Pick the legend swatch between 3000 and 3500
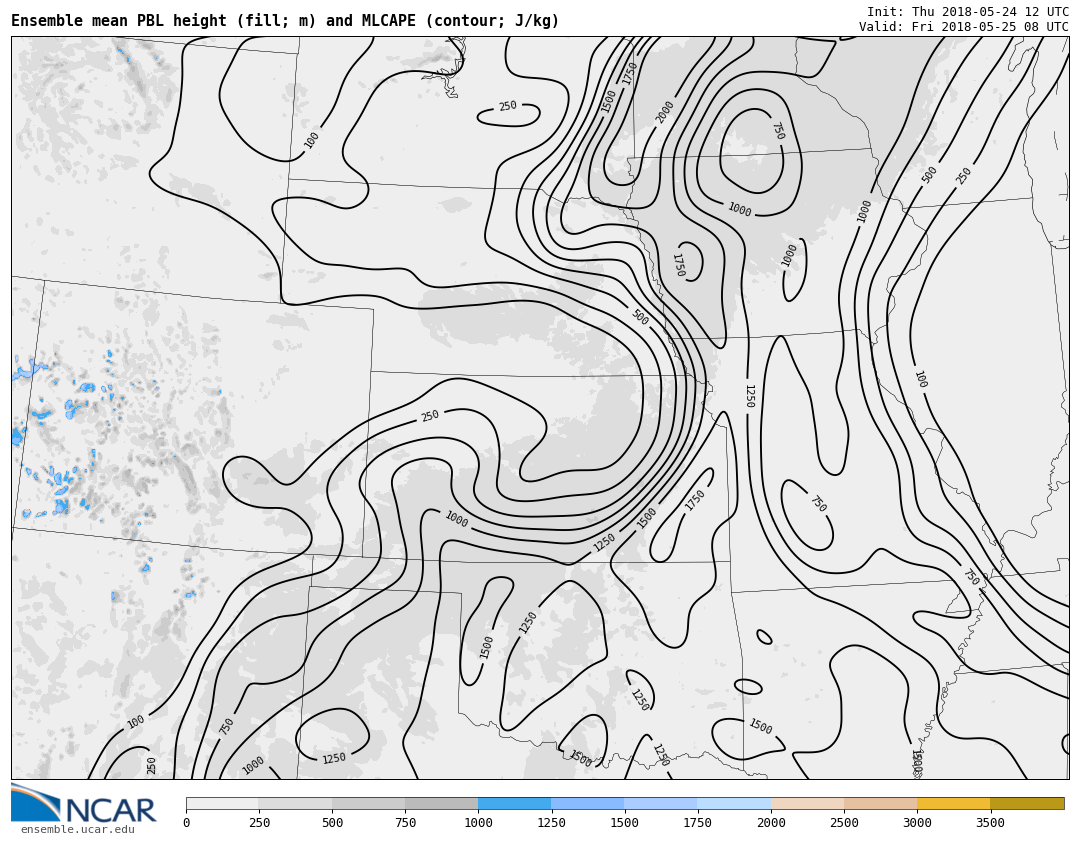The image size is (1080, 842). coord(953,803)
